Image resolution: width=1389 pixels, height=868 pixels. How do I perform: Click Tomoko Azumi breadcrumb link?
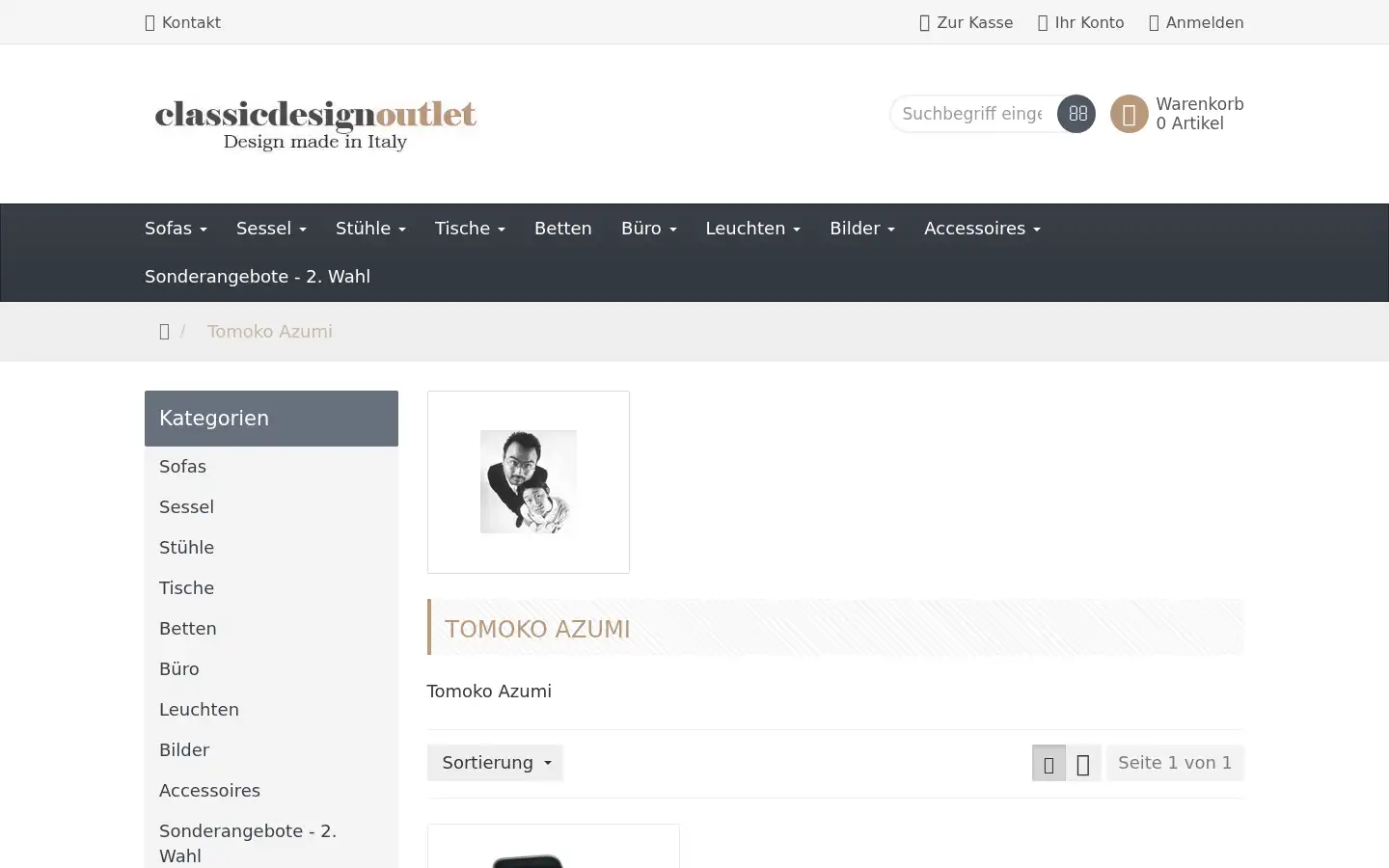pos(269,332)
